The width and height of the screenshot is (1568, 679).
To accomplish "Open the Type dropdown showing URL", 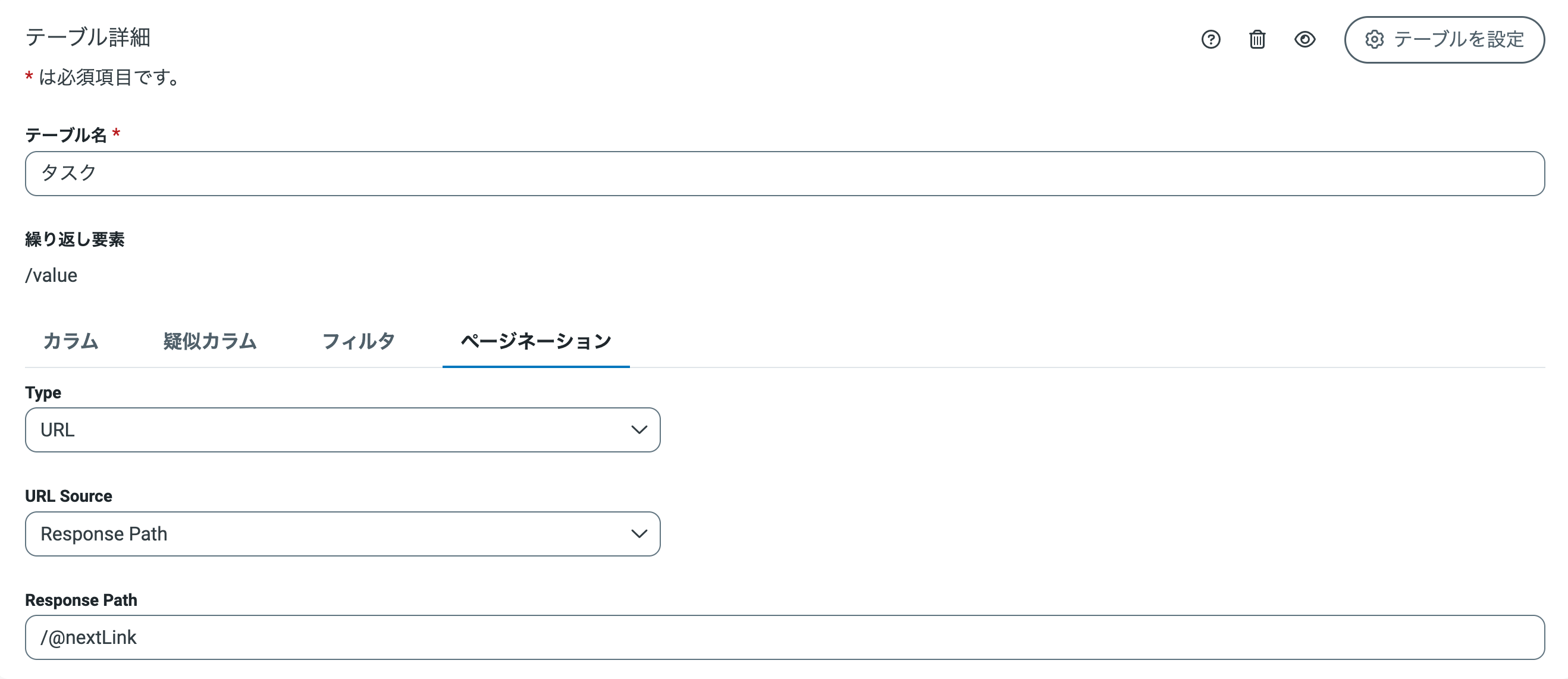I will click(x=329, y=430).
